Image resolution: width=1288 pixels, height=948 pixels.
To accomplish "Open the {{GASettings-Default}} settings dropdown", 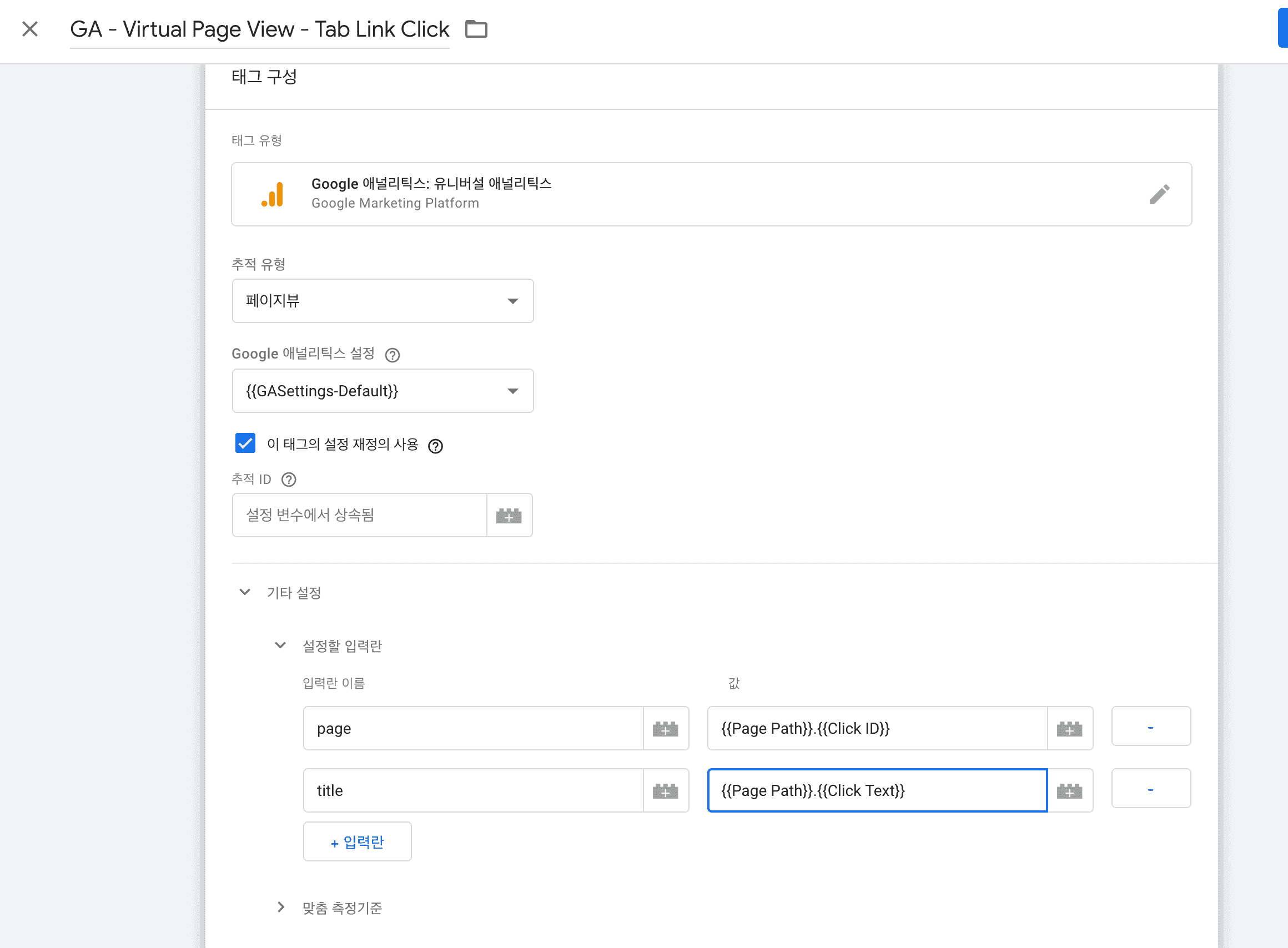I will [x=383, y=391].
